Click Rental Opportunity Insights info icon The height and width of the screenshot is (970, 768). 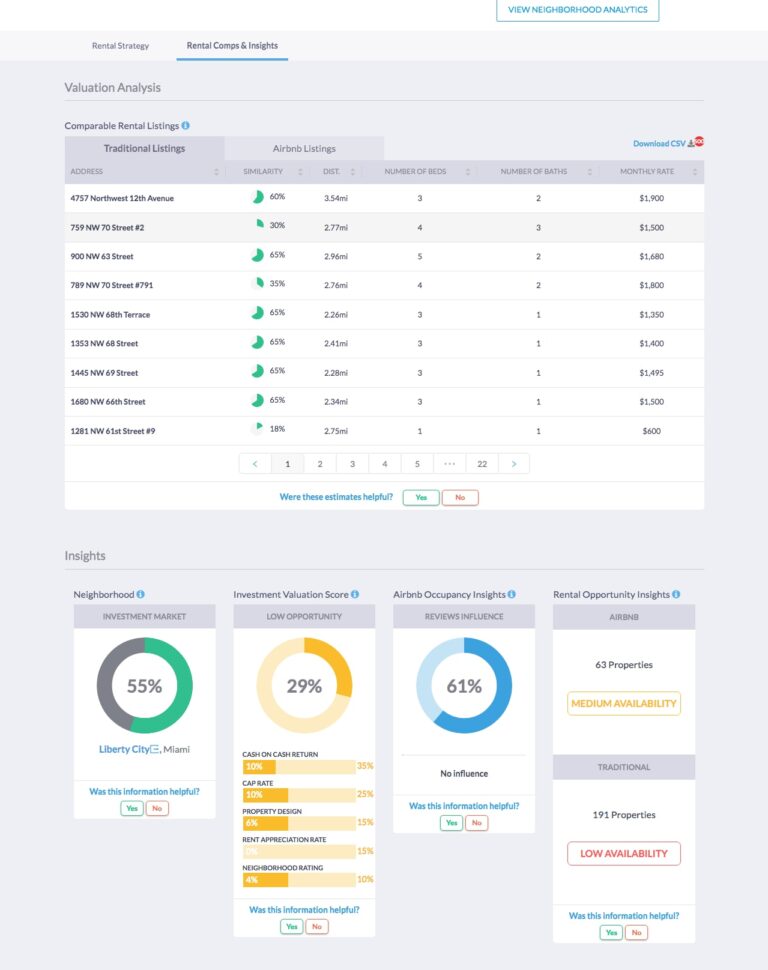pos(677,594)
